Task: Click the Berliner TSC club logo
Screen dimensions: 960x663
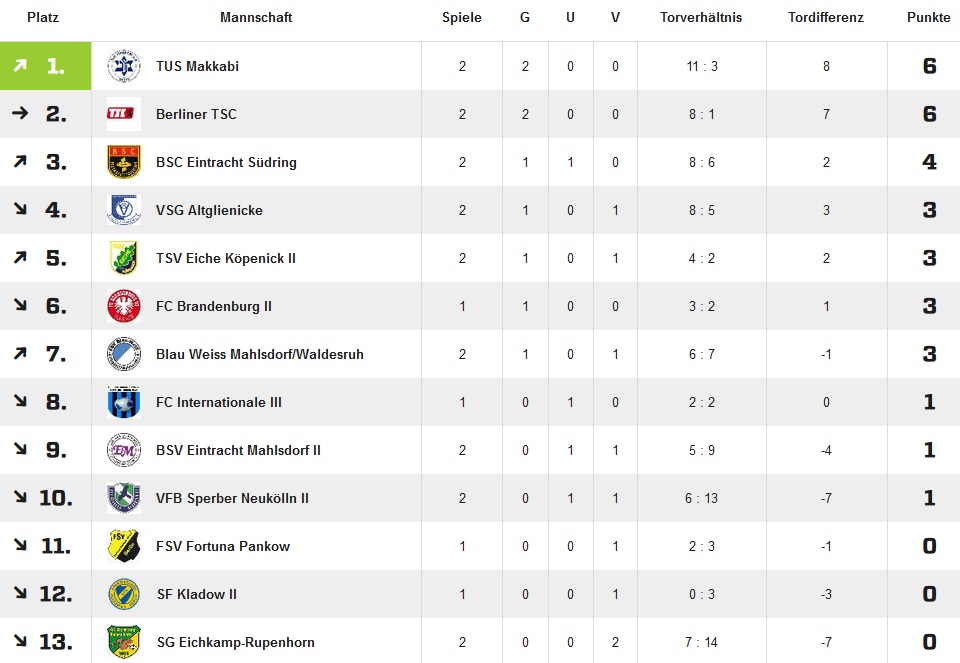Action: pos(123,114)
